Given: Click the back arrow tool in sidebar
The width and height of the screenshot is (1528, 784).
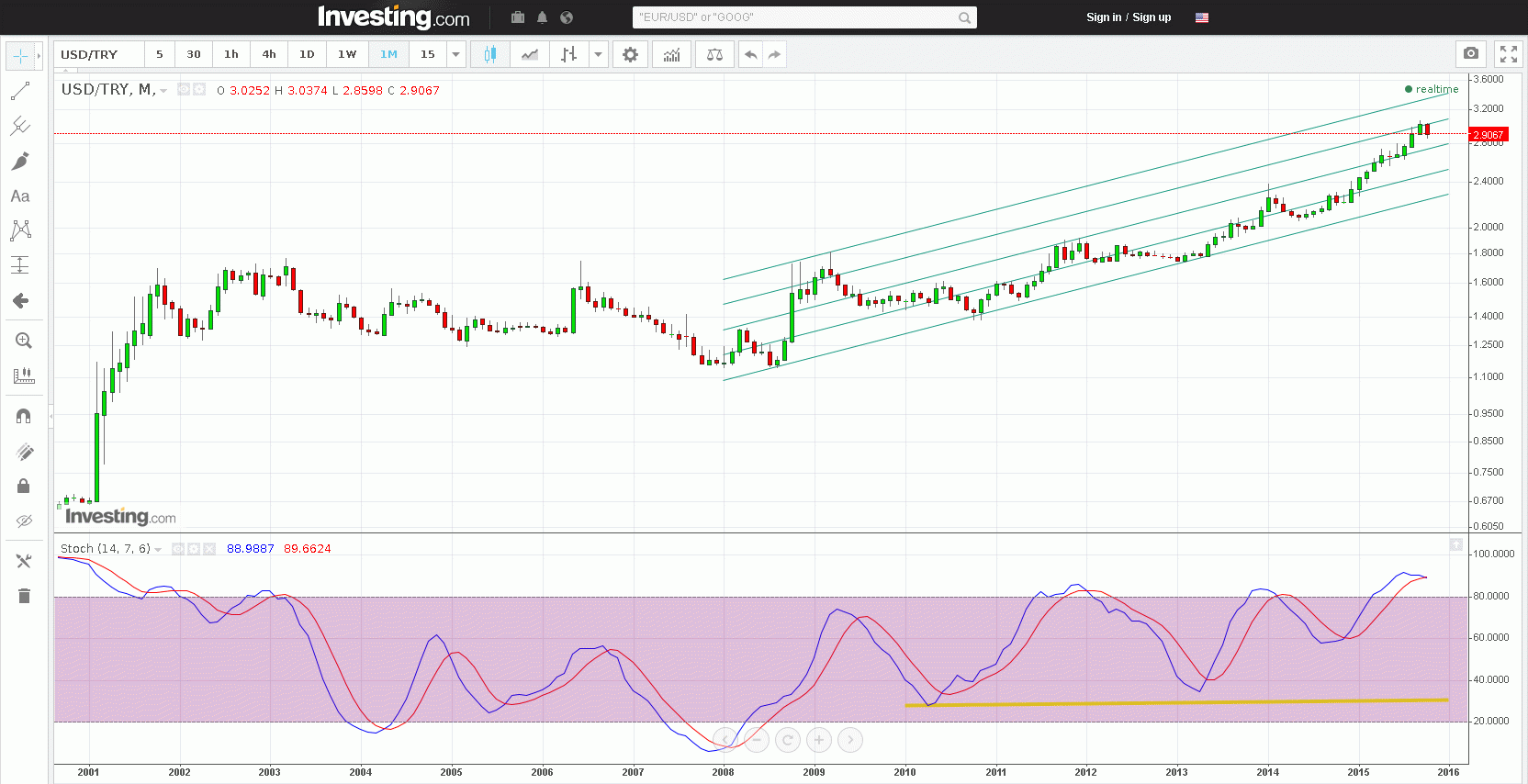Looking at the screenshot, I should tap(20, 300).
